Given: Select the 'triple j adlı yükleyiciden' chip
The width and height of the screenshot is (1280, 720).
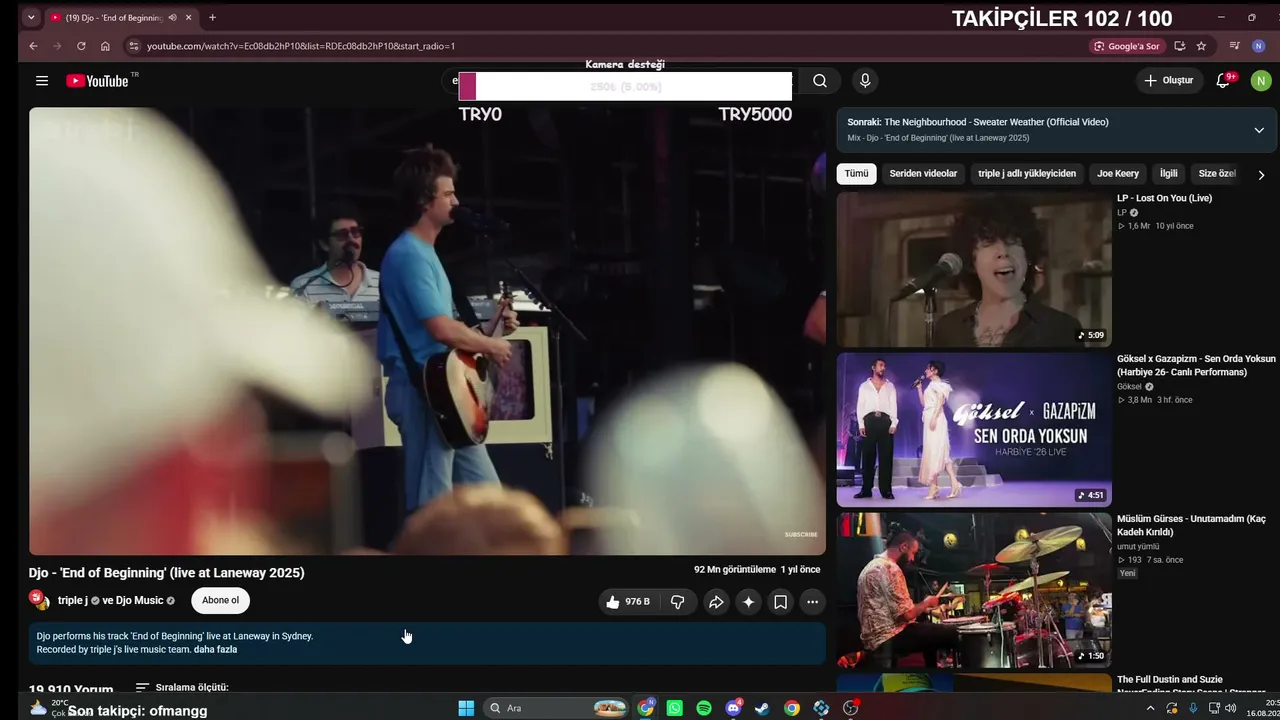Looking at the screenshot, I should [x=1027, y=174].
